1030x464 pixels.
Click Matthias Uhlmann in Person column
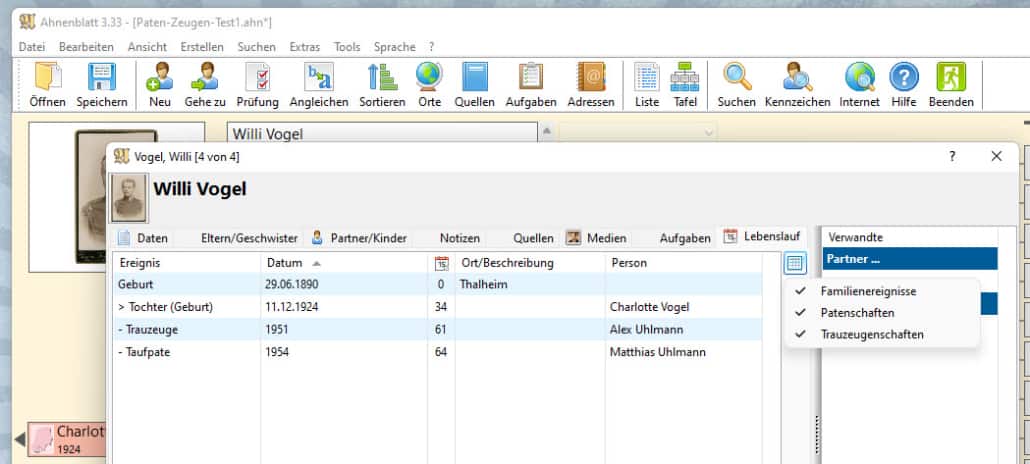(658, 352)
